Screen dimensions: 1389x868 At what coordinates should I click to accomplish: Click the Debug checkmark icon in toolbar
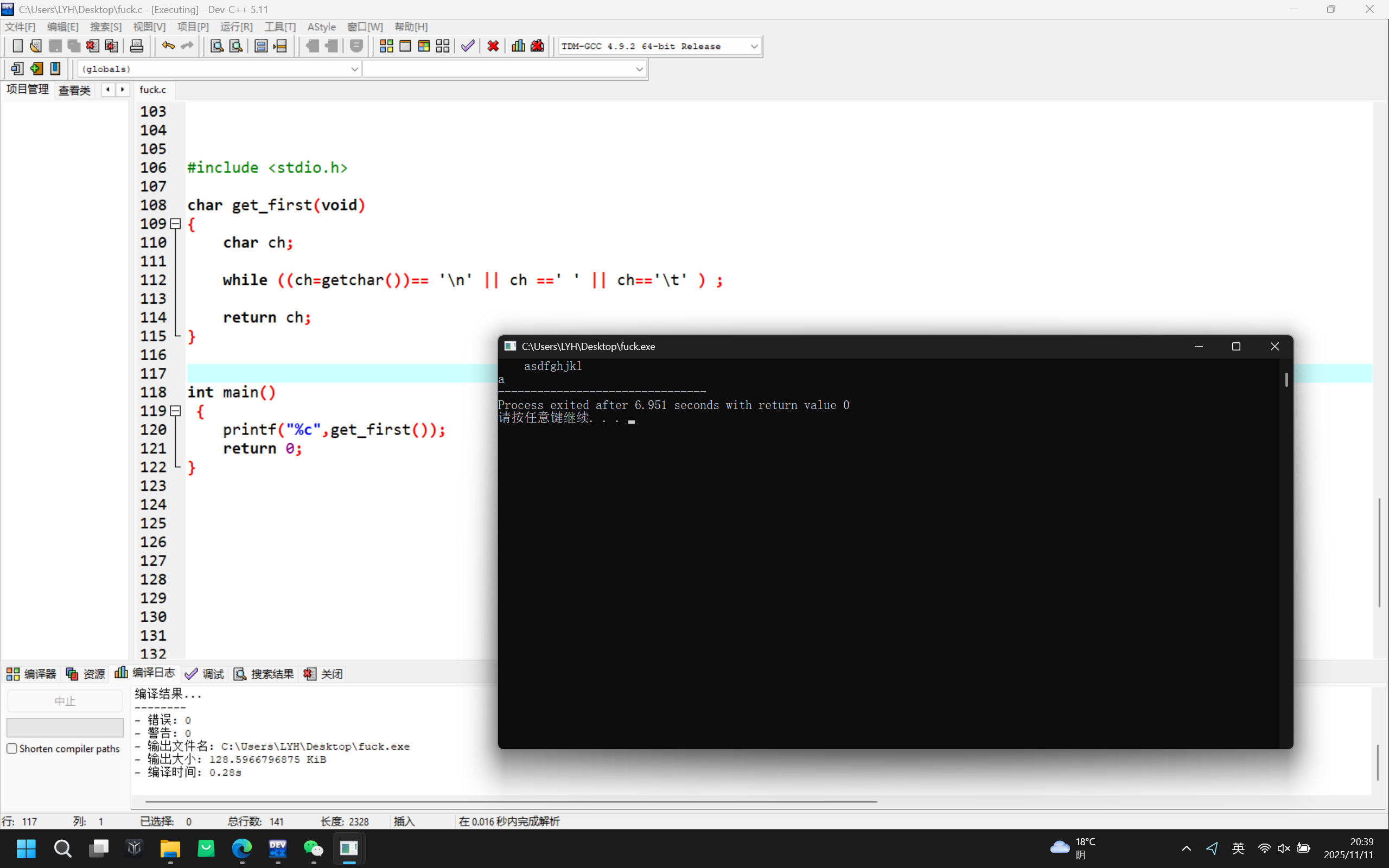pos(467,46)
